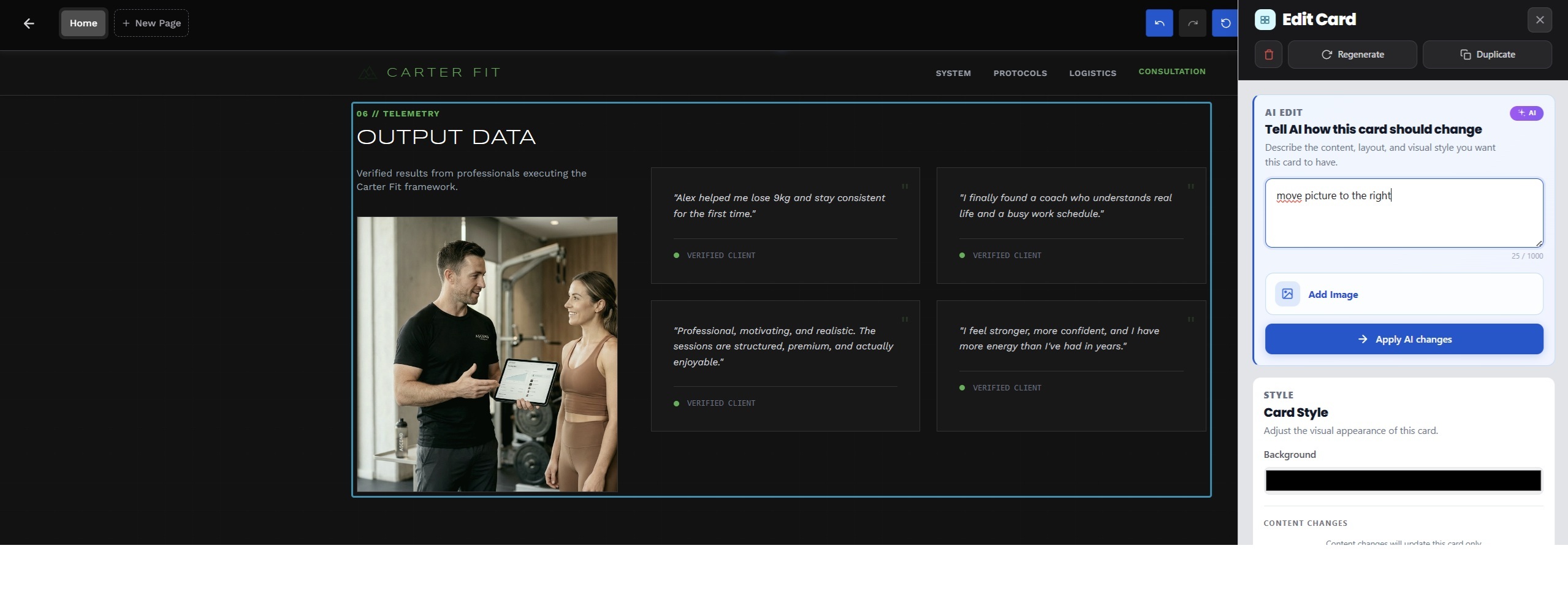Click the trainer and client gym photo
The width and height of the screenshot is (1568, 597).
pyautogui.click(x=487, y=354)
